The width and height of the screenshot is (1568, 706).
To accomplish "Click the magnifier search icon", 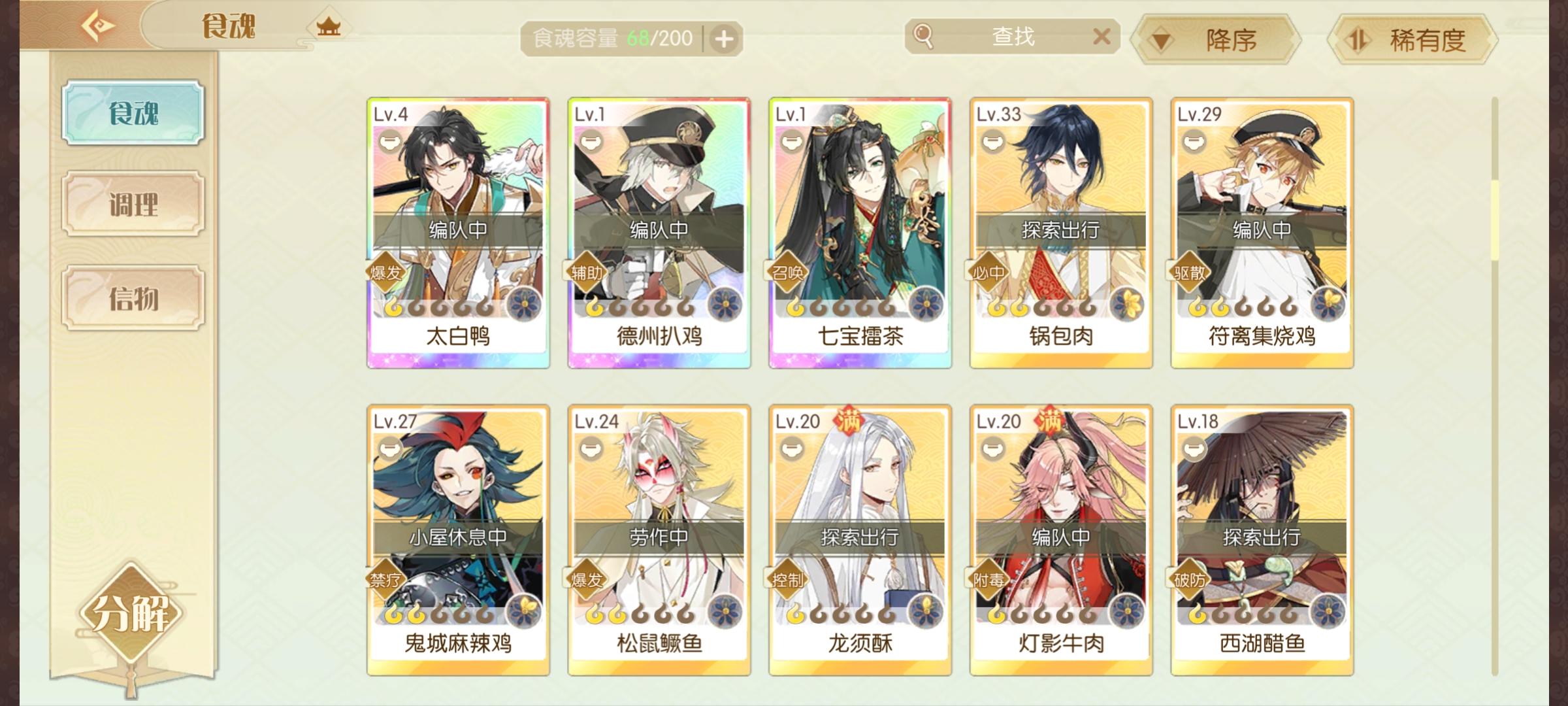I will click(x=923, y=36).
